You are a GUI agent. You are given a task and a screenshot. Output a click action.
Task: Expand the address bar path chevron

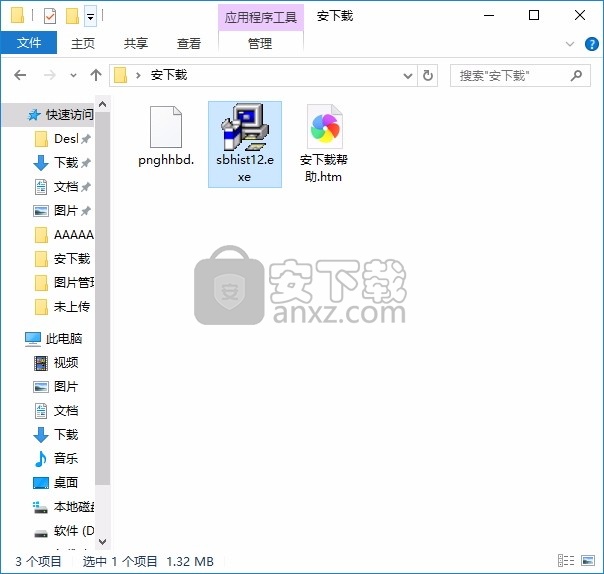pyautogui.click(x=138, y=75)
